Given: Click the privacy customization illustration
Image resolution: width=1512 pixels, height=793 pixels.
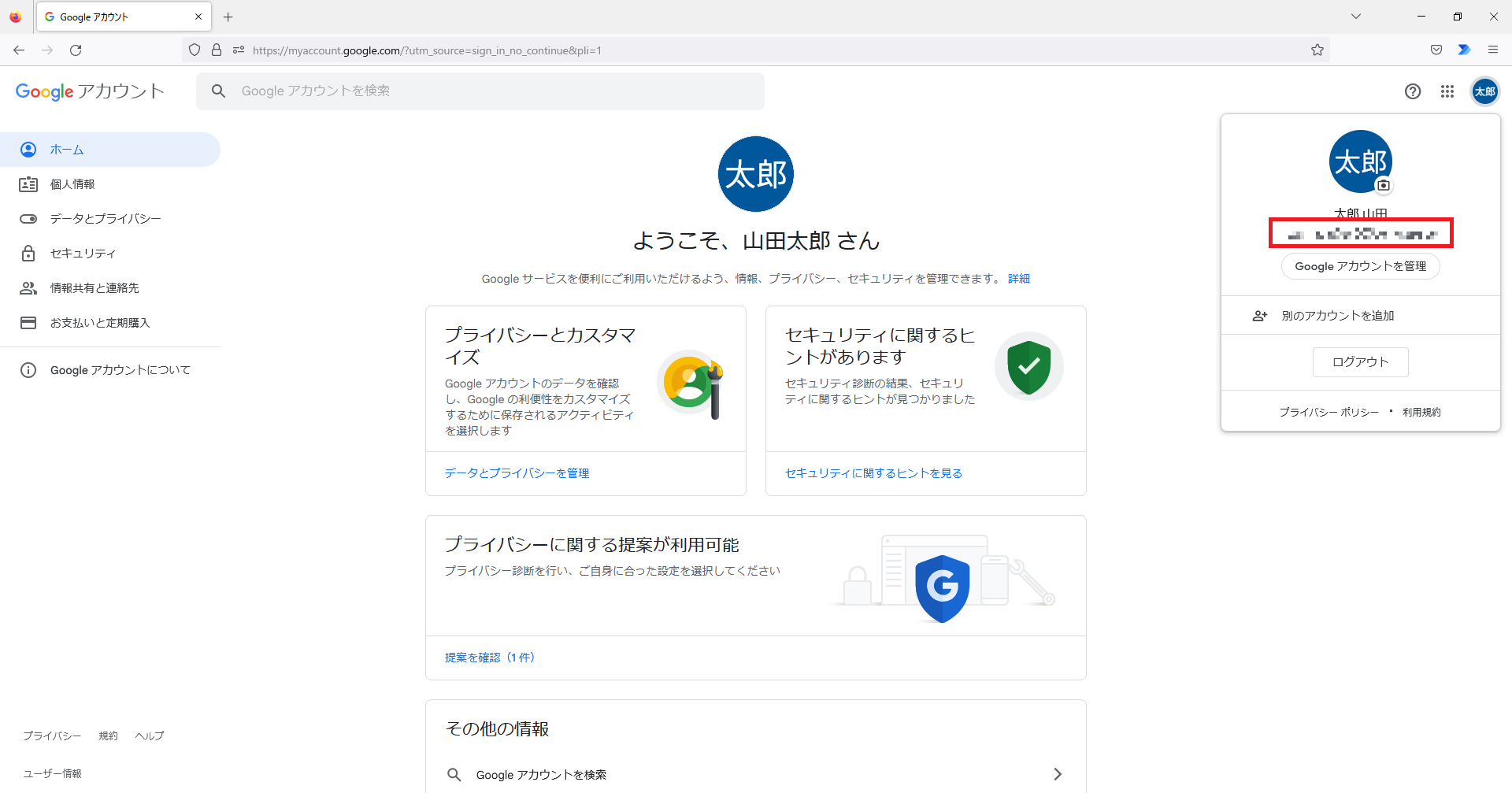Looking at the screenshot, I should coord(692,384).
